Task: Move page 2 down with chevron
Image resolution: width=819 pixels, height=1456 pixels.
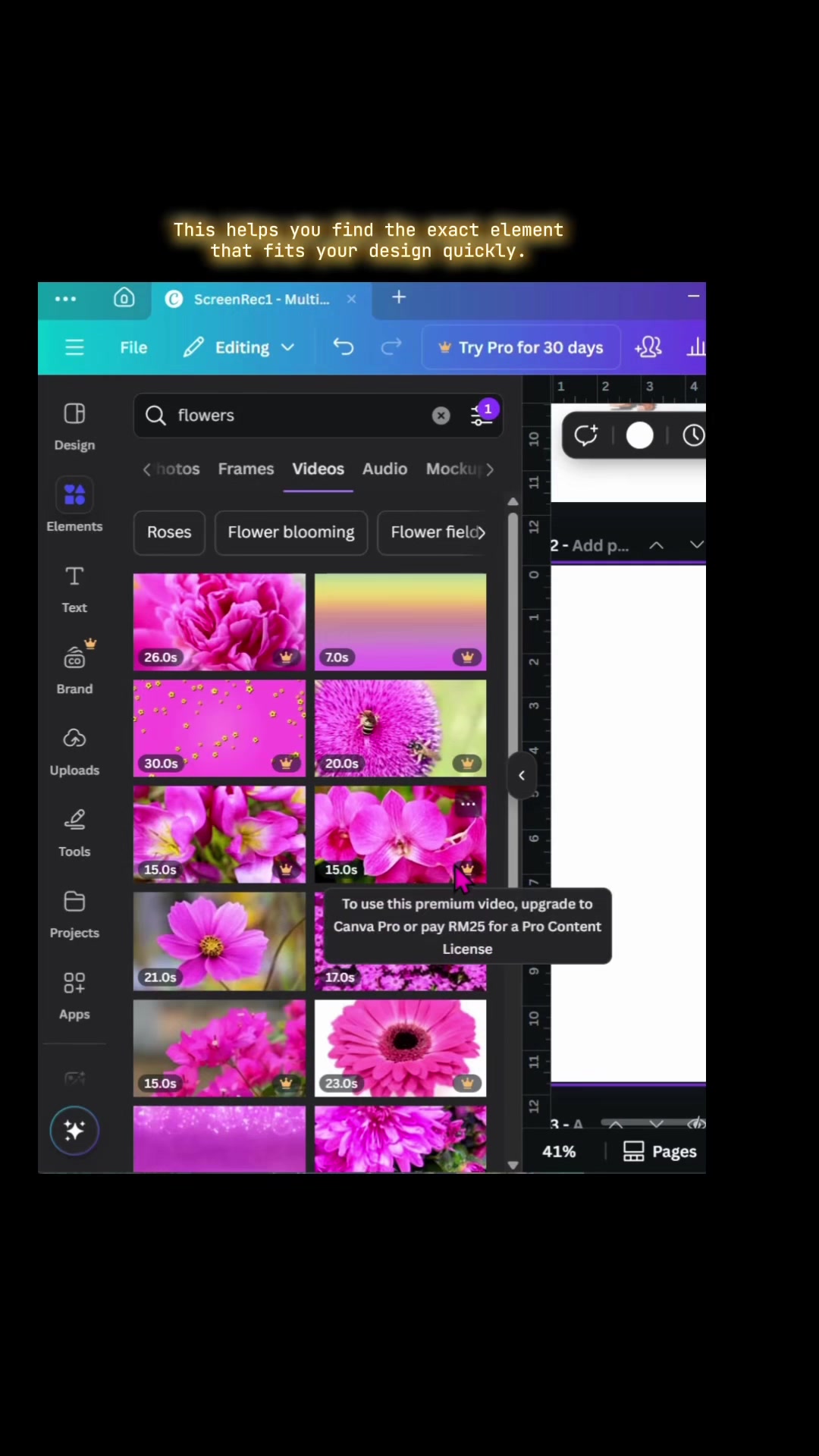Action: (x=697, y=545)
